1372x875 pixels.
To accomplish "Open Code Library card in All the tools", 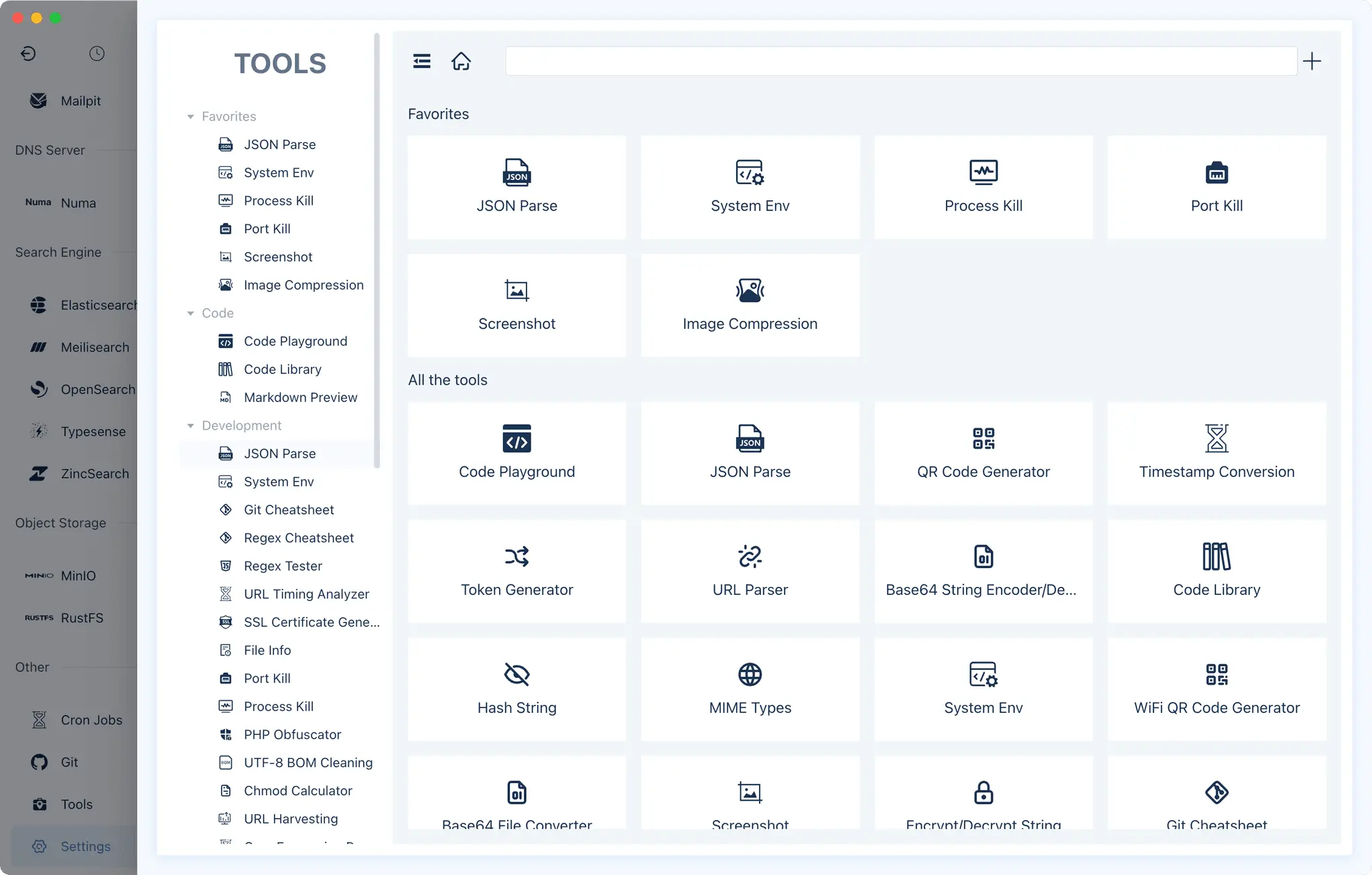I will (x=1217, y=571).
